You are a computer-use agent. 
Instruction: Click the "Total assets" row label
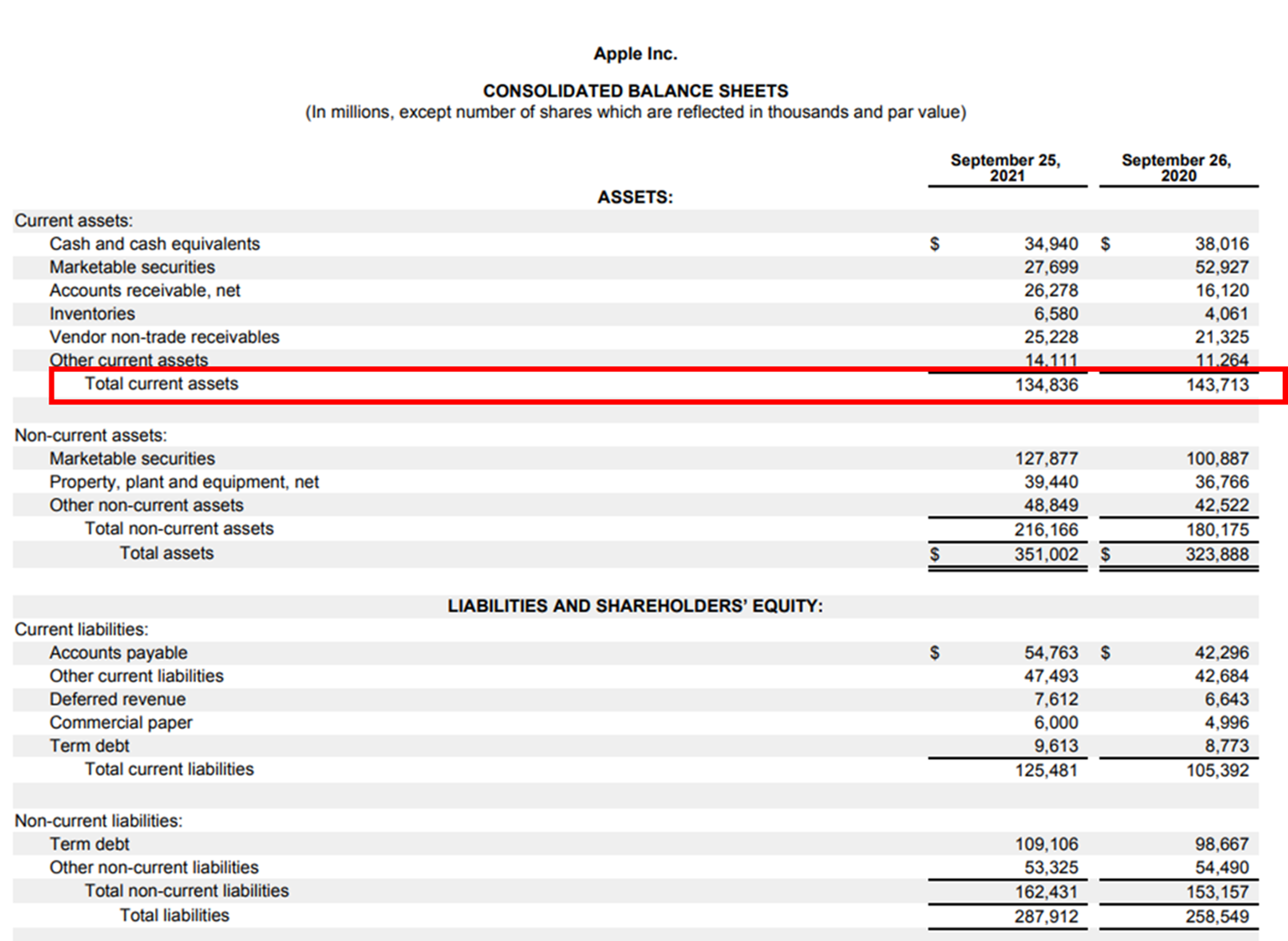click(x=167, y=553)
